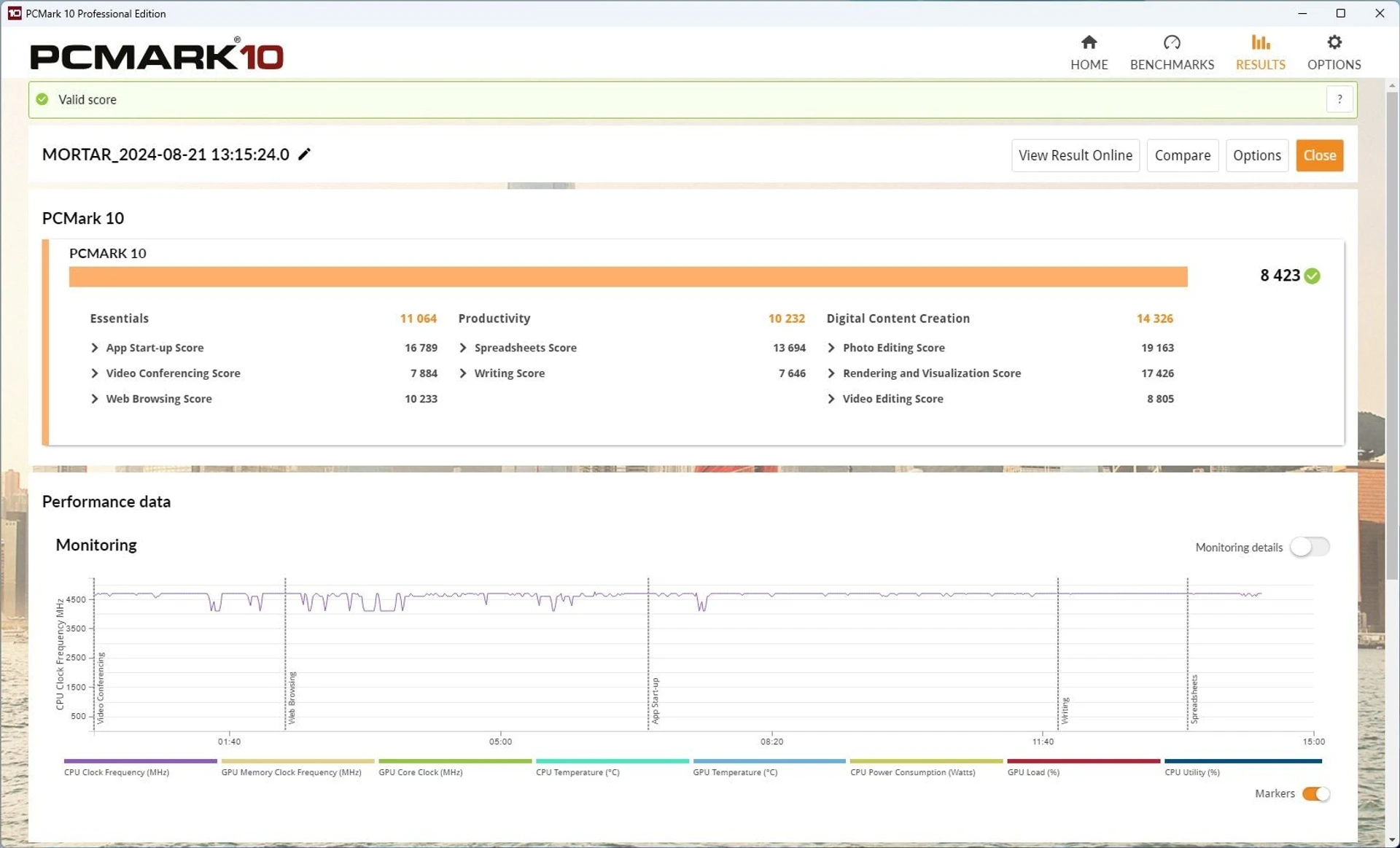Click the Essentials score 11 064

[x=418, y=319]
